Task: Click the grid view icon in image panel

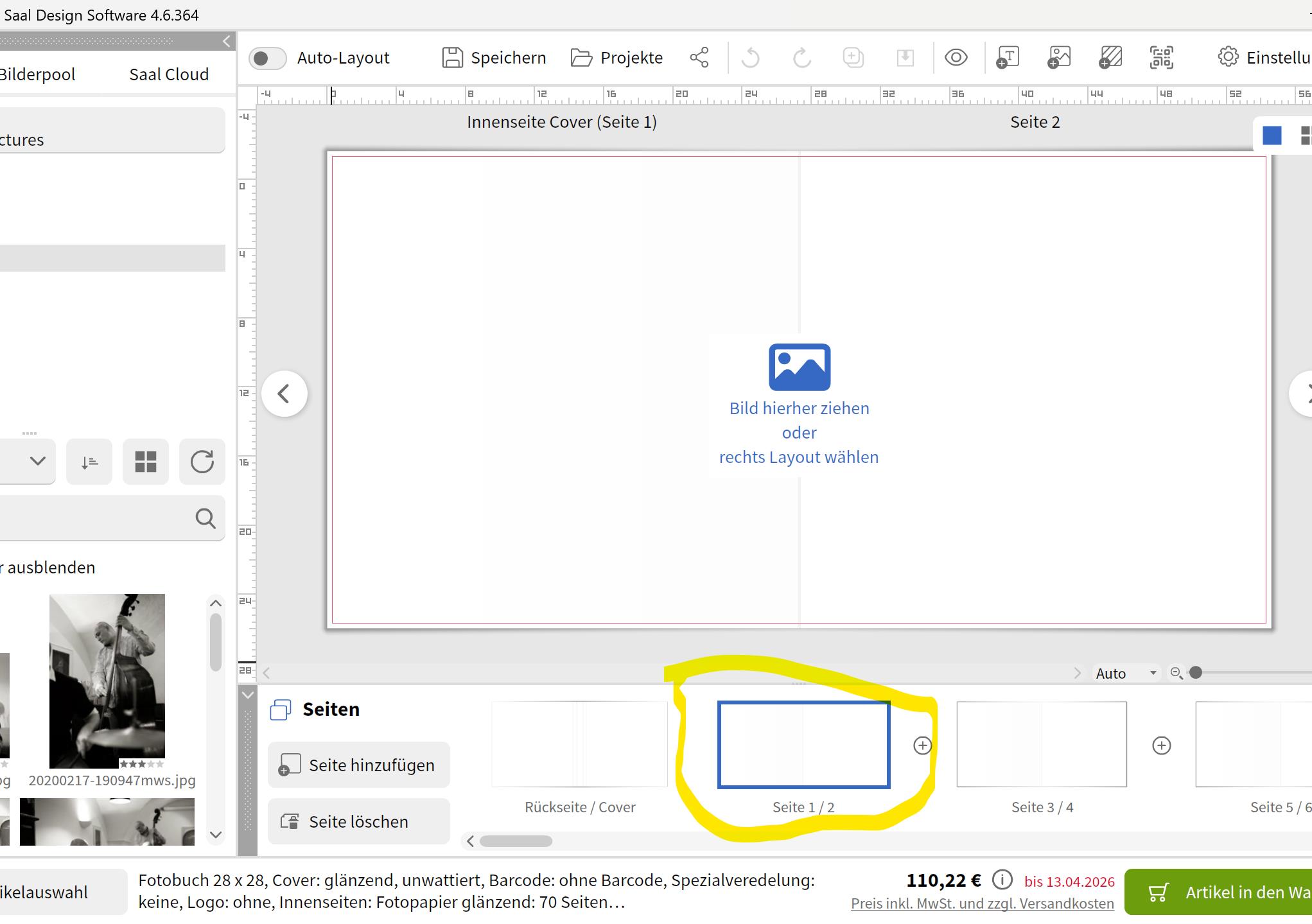Action: [x=146, y=462]
